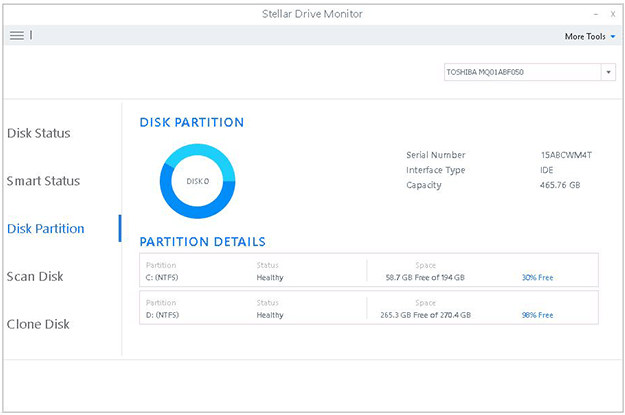Select the Disk Partition section
The image size is (625, 415).
point(46,229)
